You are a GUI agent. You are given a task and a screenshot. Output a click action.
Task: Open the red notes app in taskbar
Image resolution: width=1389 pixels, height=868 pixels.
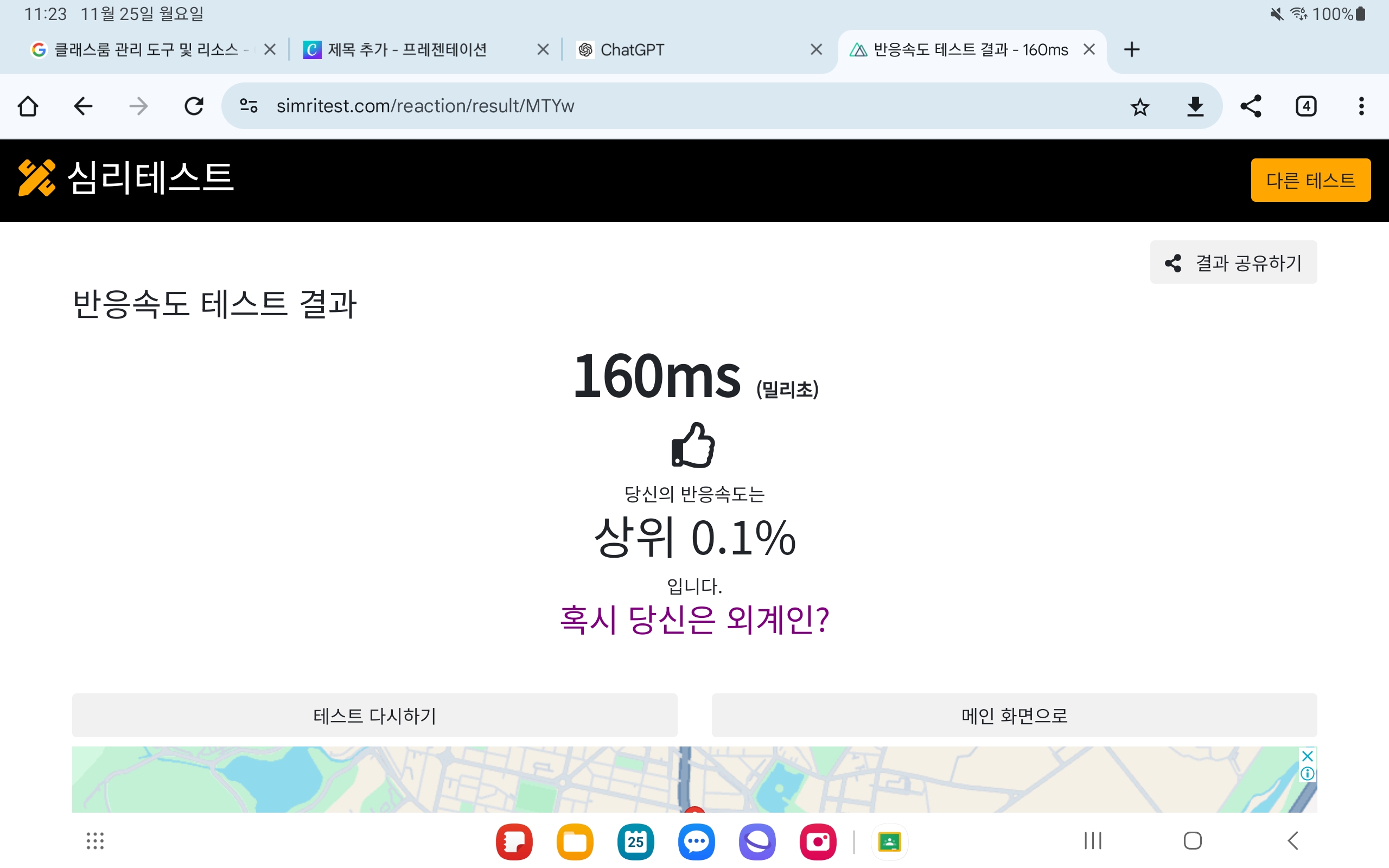(514, 842)
